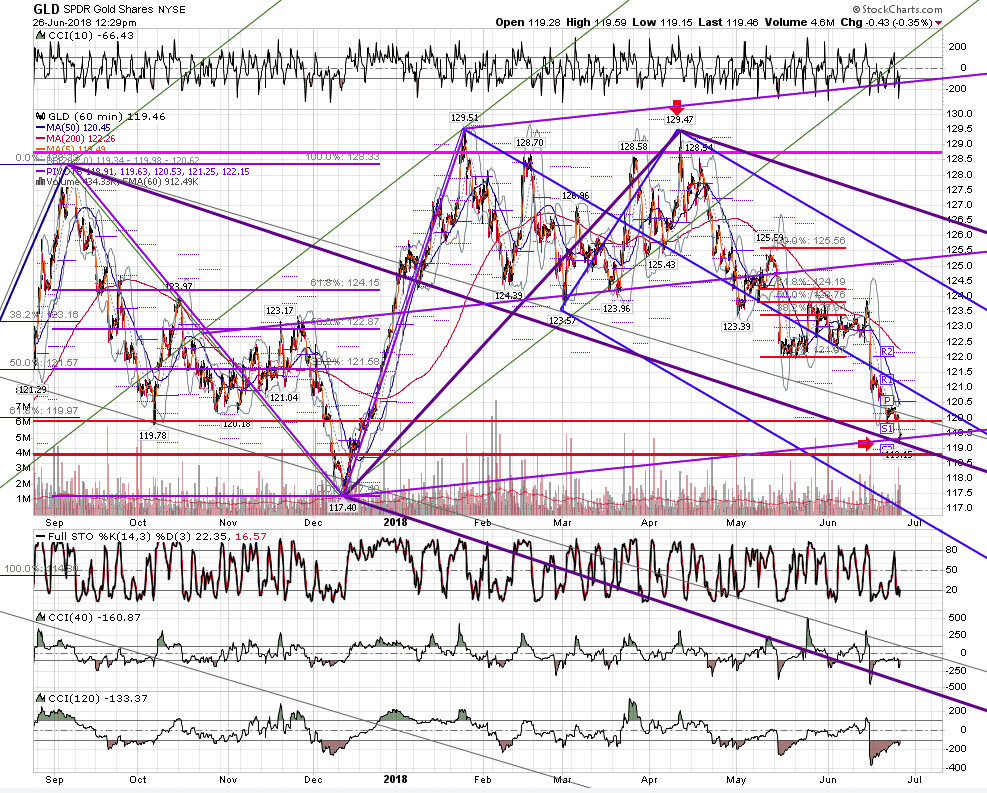Select the R2 pivot label box
The image size is (987, 793).
[x=887, y=352]
